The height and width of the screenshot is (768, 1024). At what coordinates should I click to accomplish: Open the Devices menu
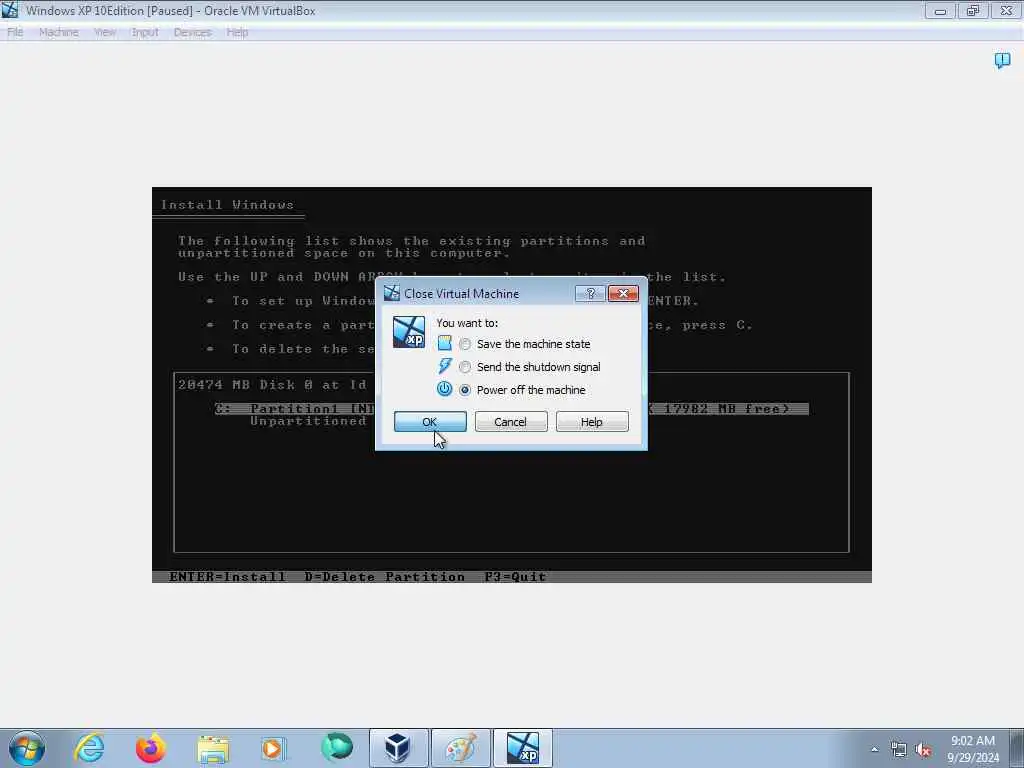[192, 32]
